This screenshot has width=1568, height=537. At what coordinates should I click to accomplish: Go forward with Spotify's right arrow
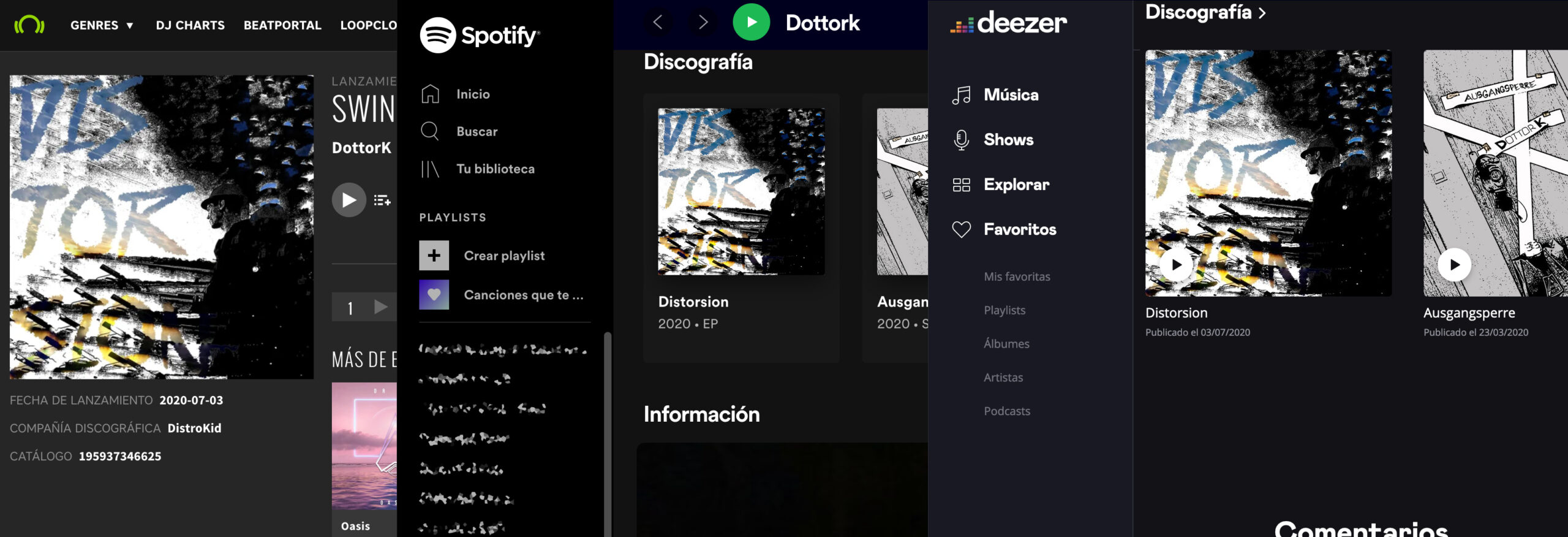(x=703, y=23)
